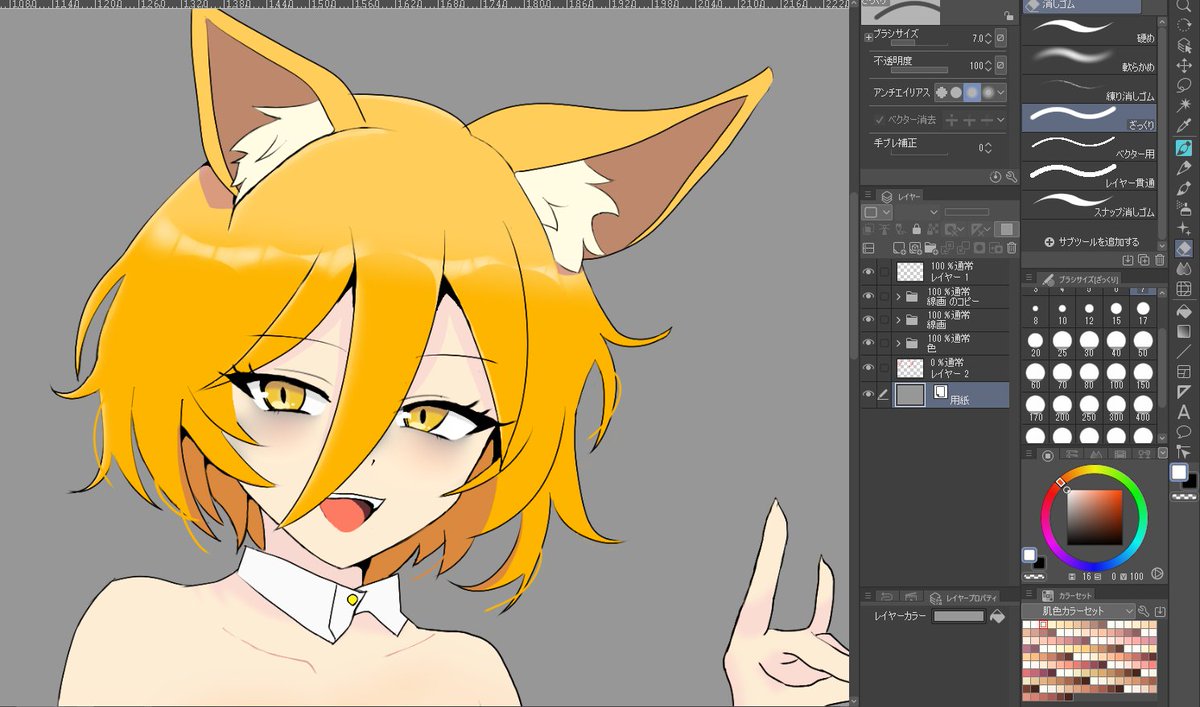Expand the 線画 のコピー folder
The height and width of the screenshot is (707, 1200).
tap(898, 296)
